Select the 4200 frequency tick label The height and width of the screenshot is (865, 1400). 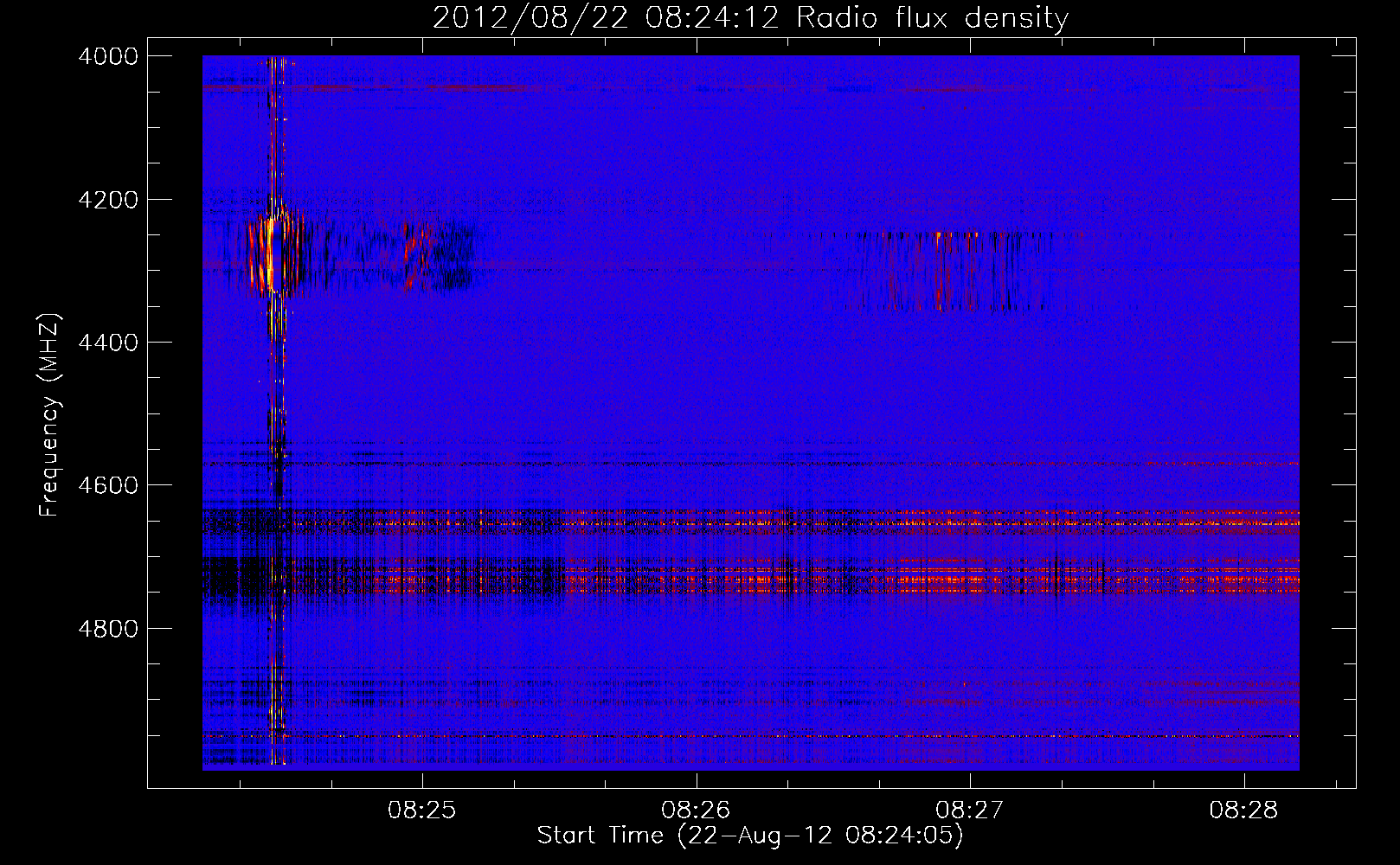pyautogui.click(x=108, y=200)
